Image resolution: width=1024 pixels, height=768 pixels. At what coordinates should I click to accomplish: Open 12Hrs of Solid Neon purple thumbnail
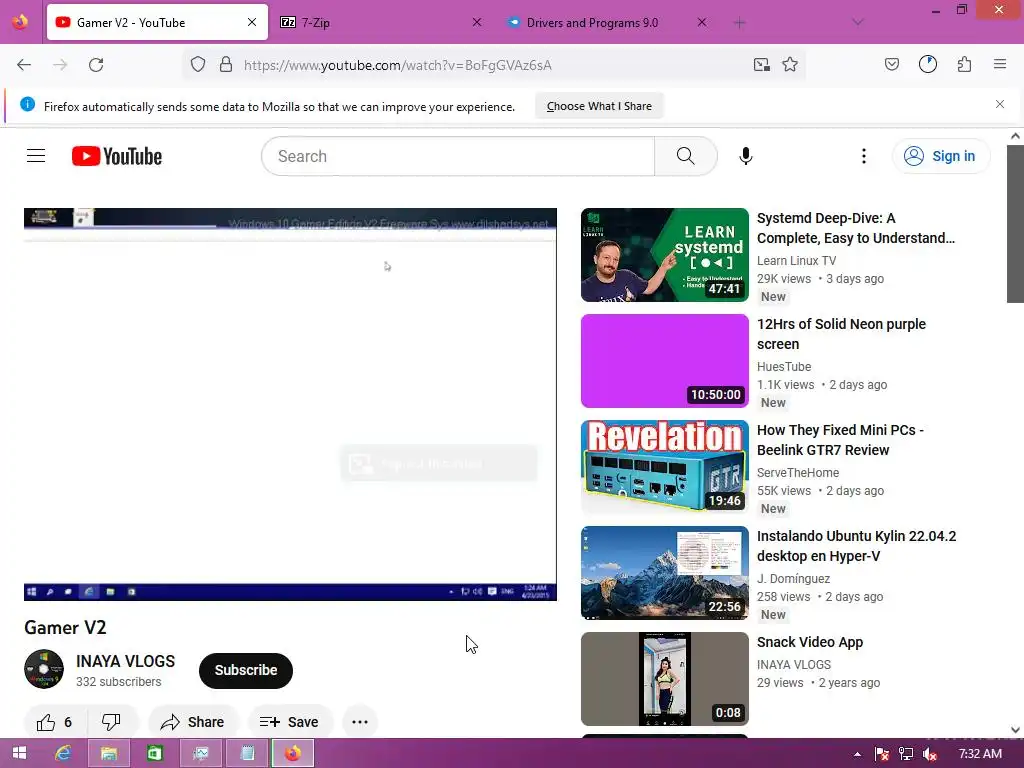coord(665,360)
